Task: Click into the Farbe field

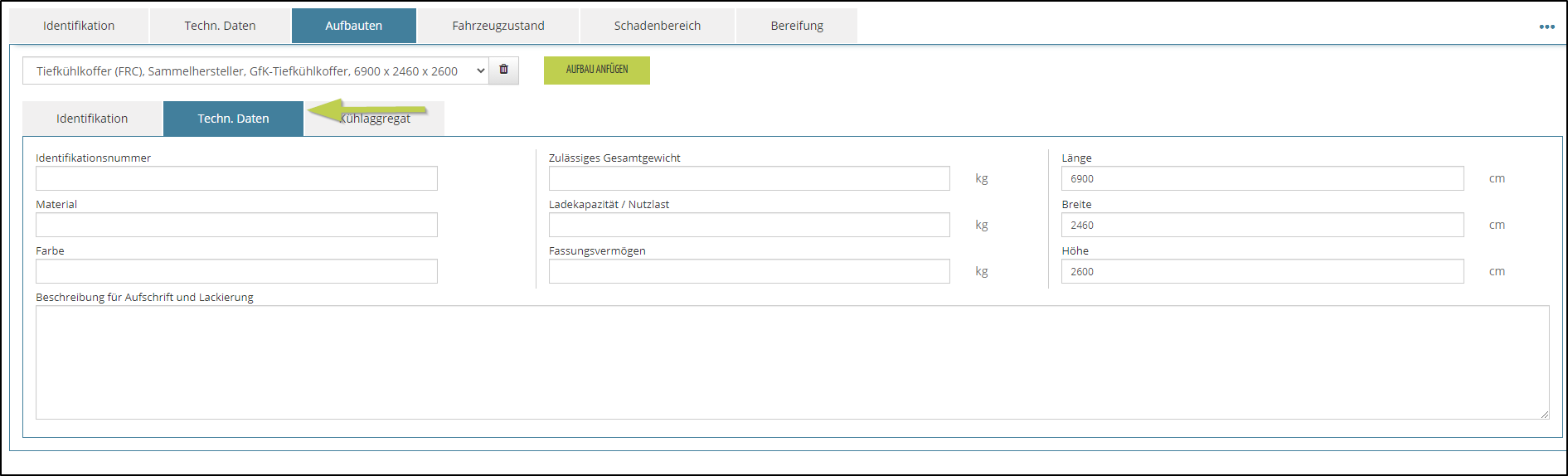Action: [x=236, y=271]
